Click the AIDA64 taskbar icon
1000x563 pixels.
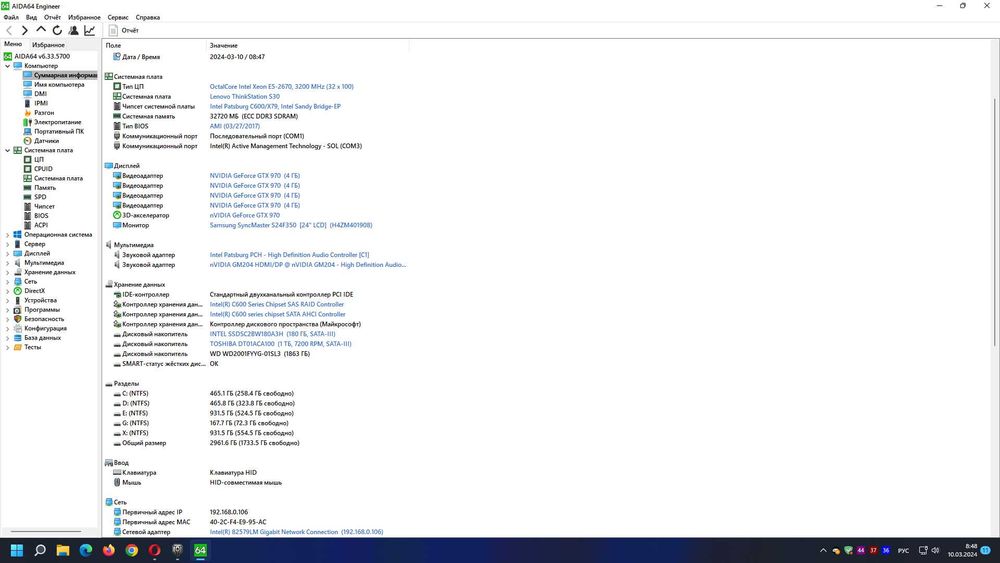point(200,550)
